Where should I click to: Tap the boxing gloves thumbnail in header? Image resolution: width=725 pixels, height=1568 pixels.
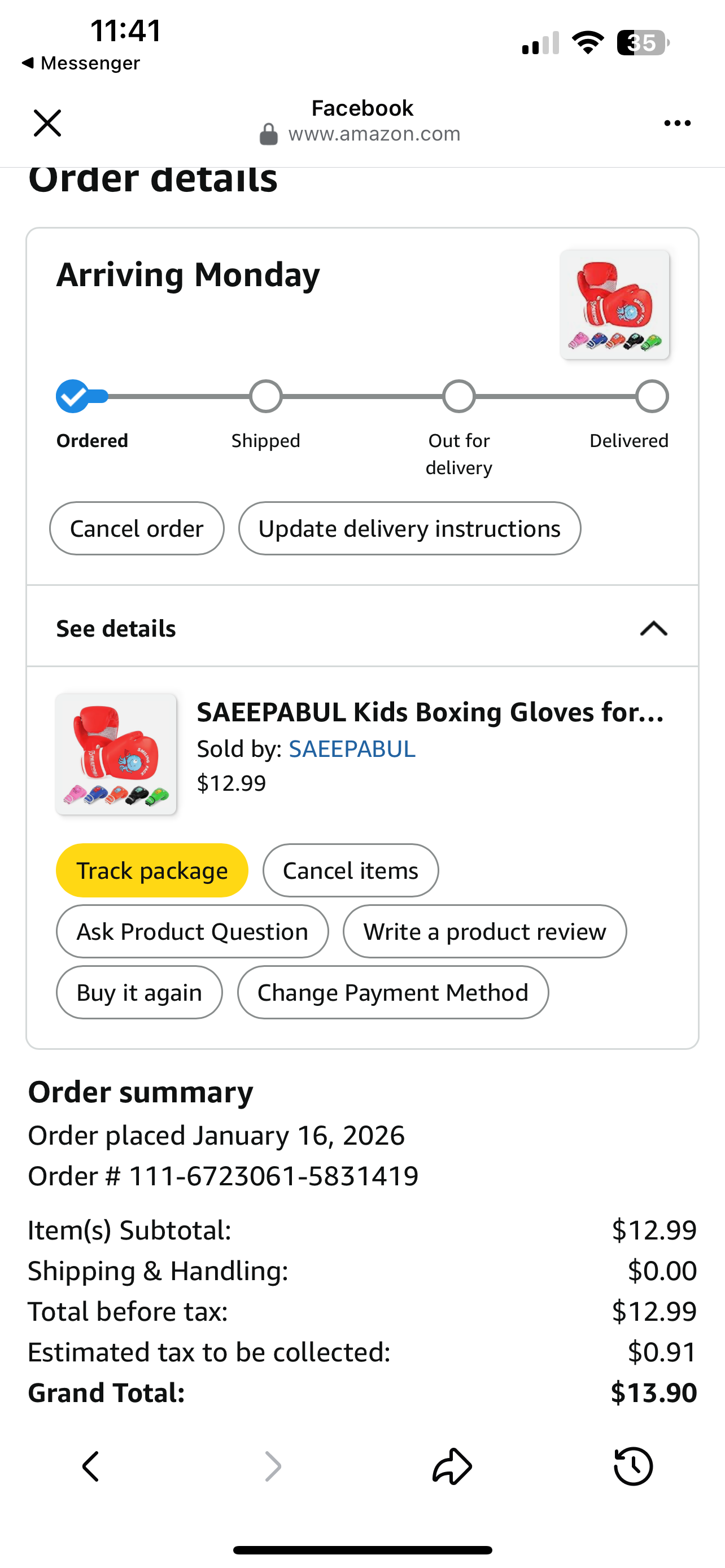tap(615, 304)
